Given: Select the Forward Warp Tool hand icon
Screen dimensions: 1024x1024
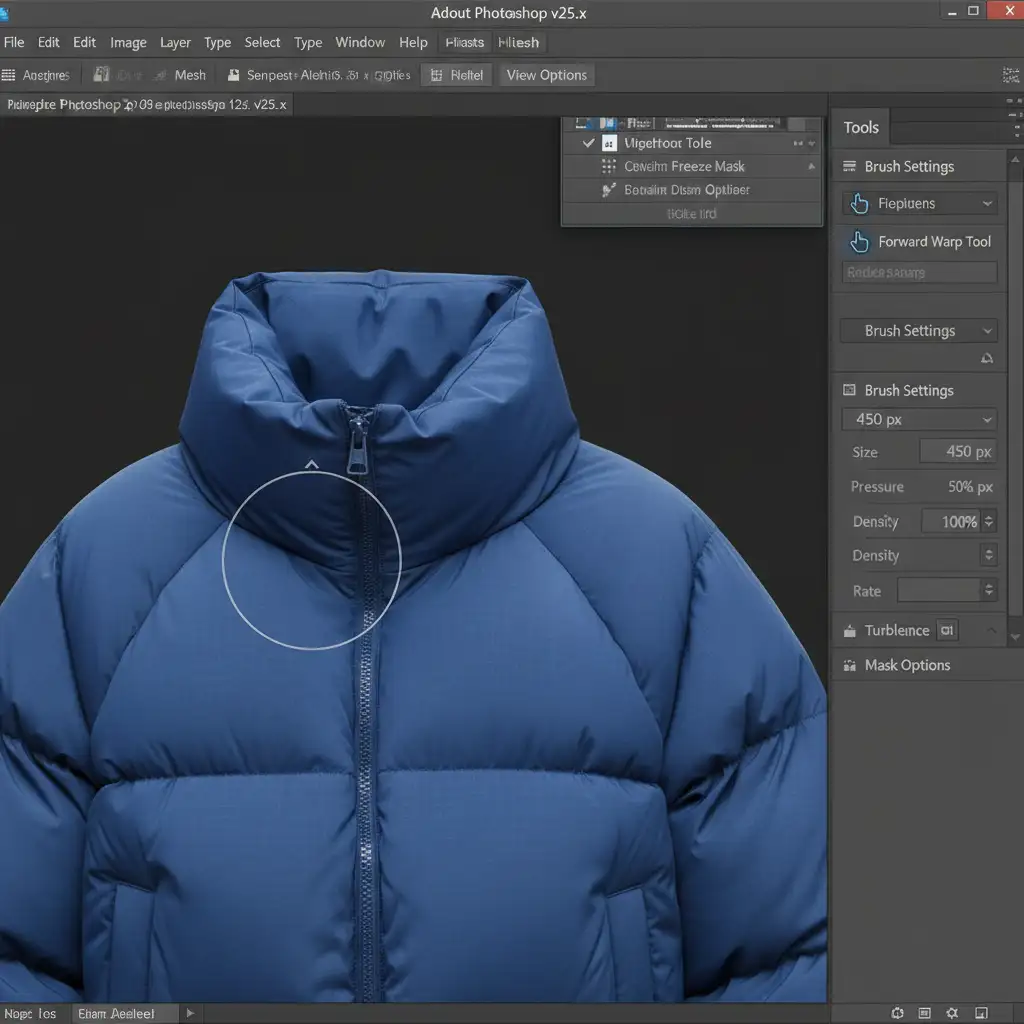Looking at the screenshot, I should click(x=859, y=242).
